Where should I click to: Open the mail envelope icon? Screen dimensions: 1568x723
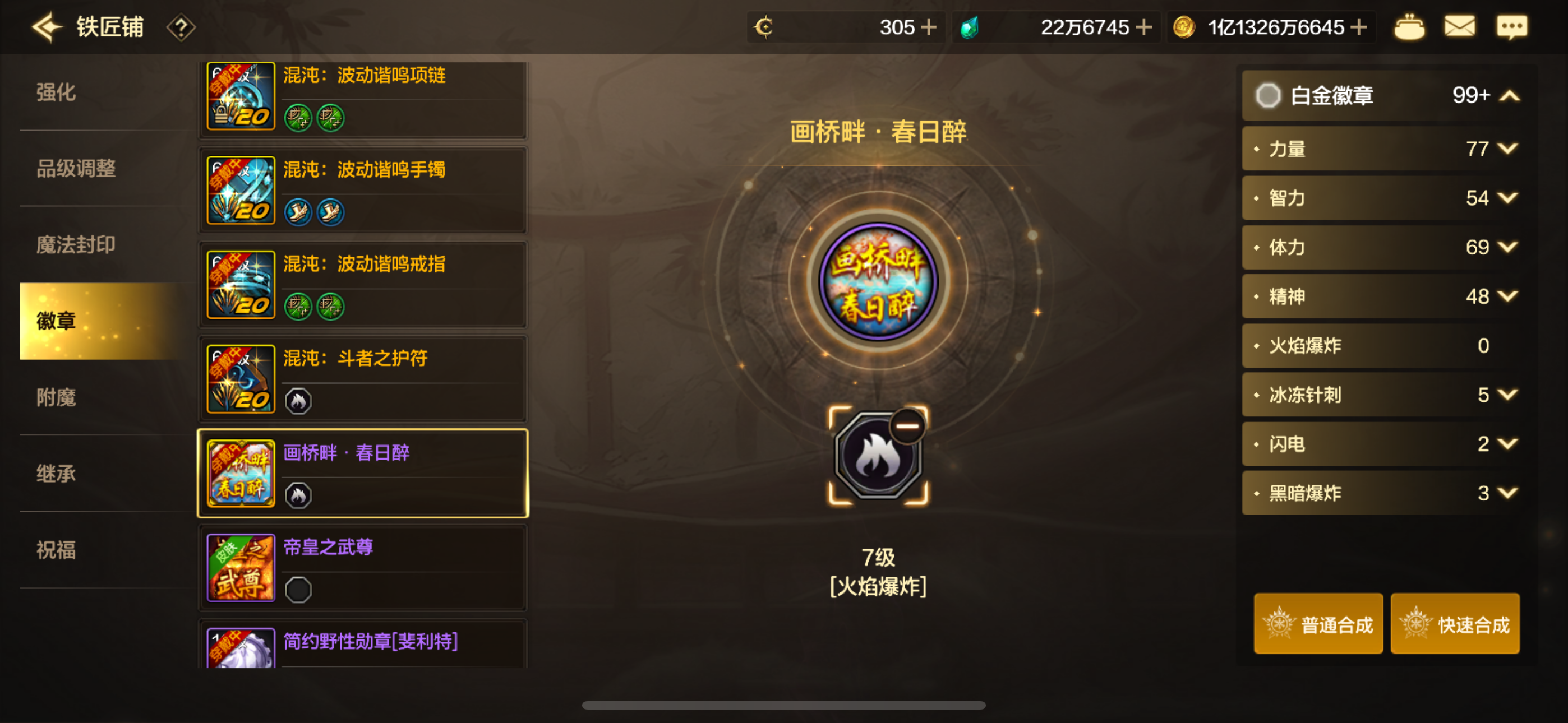1459,27
